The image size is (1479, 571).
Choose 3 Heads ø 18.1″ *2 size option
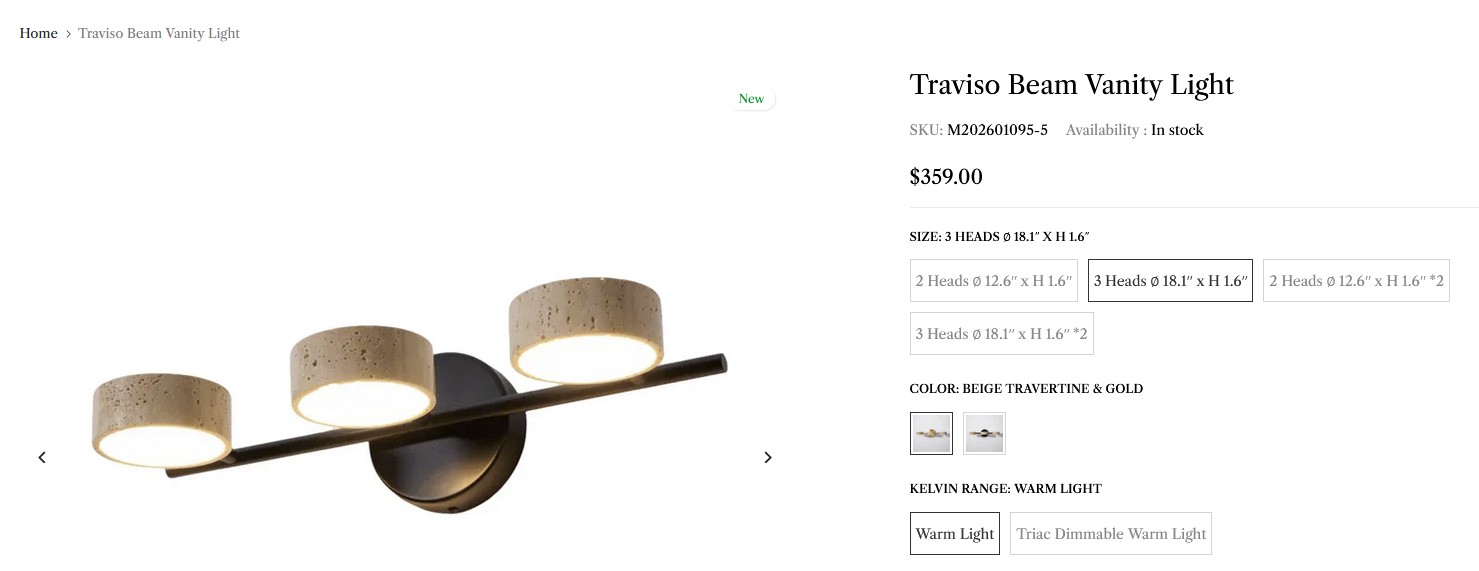1002,334
